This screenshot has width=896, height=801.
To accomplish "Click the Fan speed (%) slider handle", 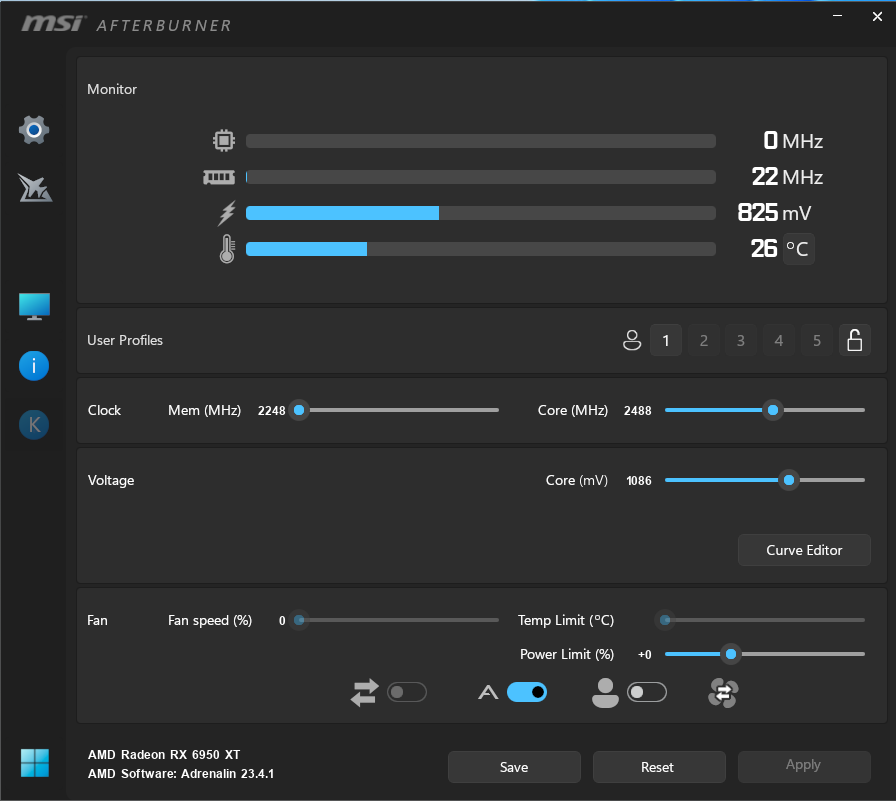I will point(299,620).
